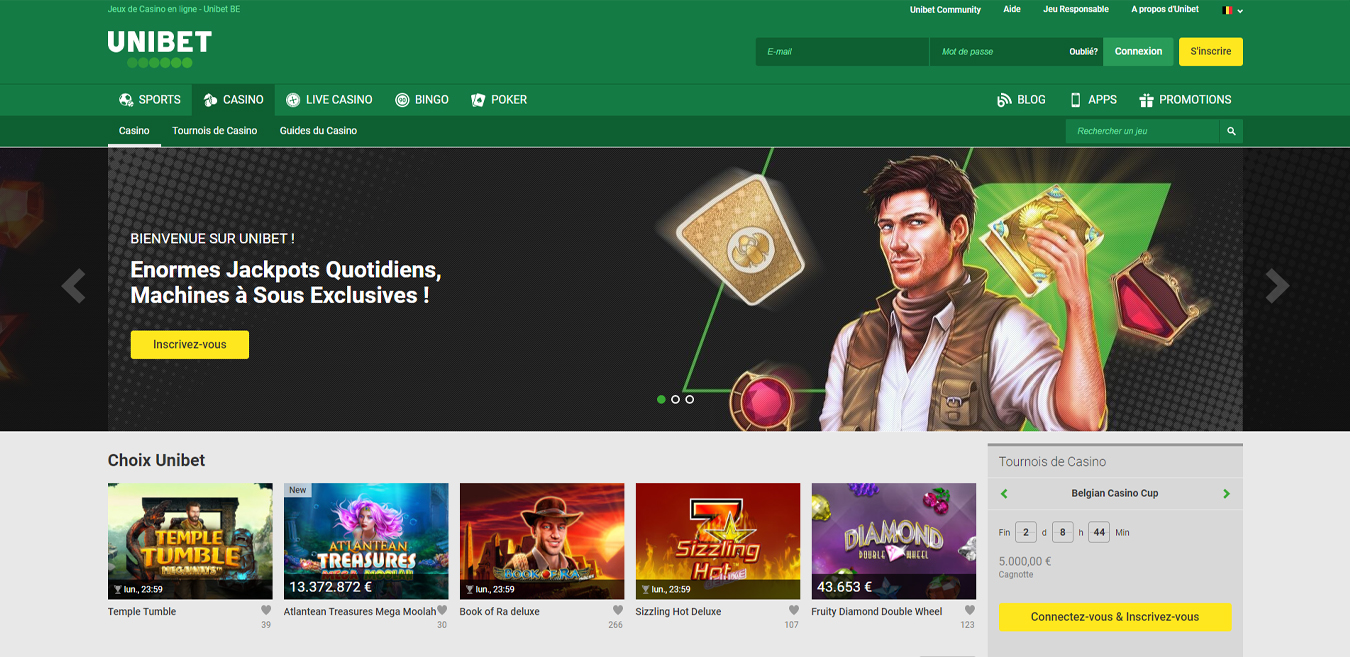Click the Choix Unibet heading
Image resolution: width=1350 pixels, height=657 pixels.
(156, 461)
